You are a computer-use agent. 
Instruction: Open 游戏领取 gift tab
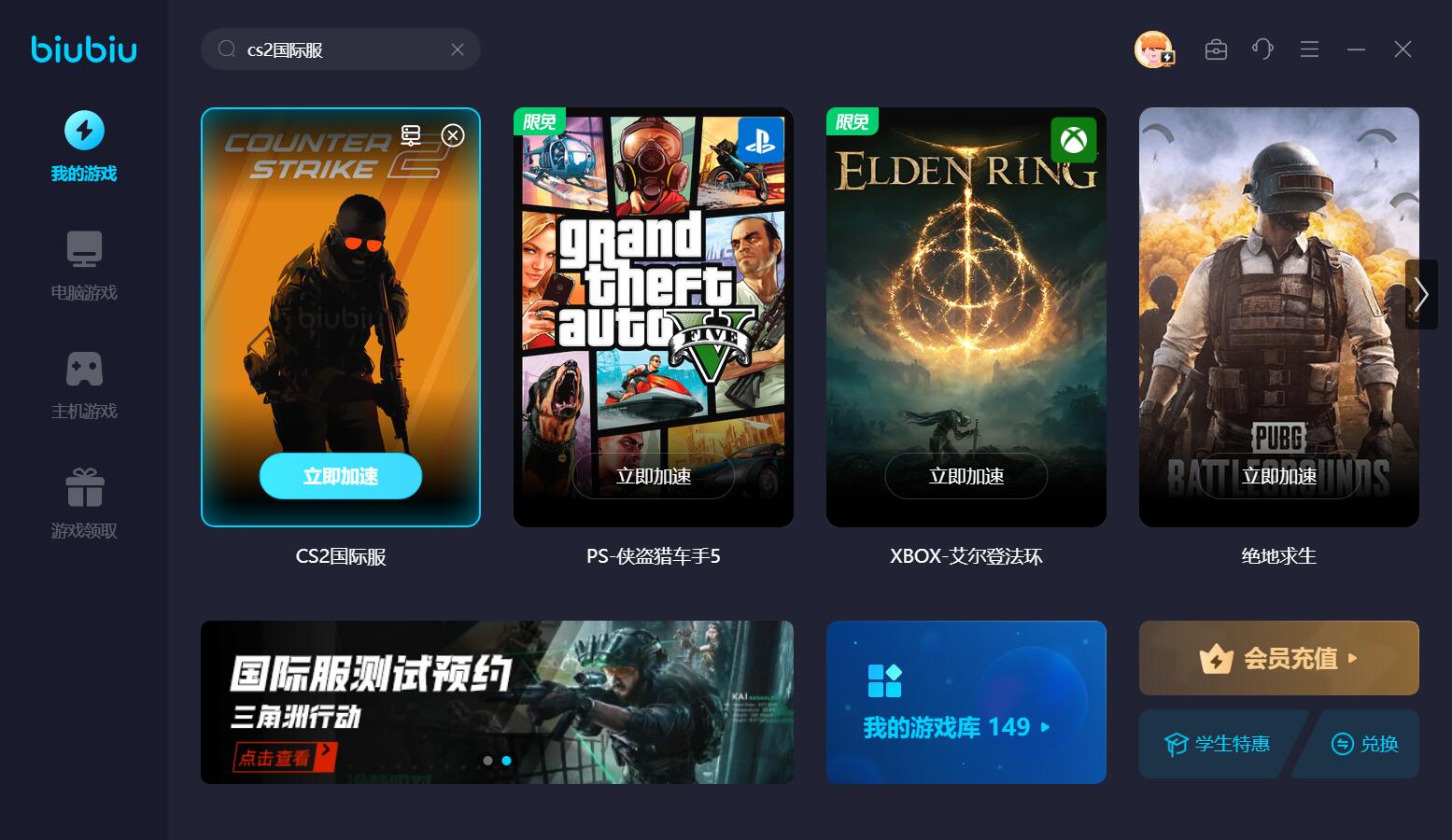click(x=84, y=504)
